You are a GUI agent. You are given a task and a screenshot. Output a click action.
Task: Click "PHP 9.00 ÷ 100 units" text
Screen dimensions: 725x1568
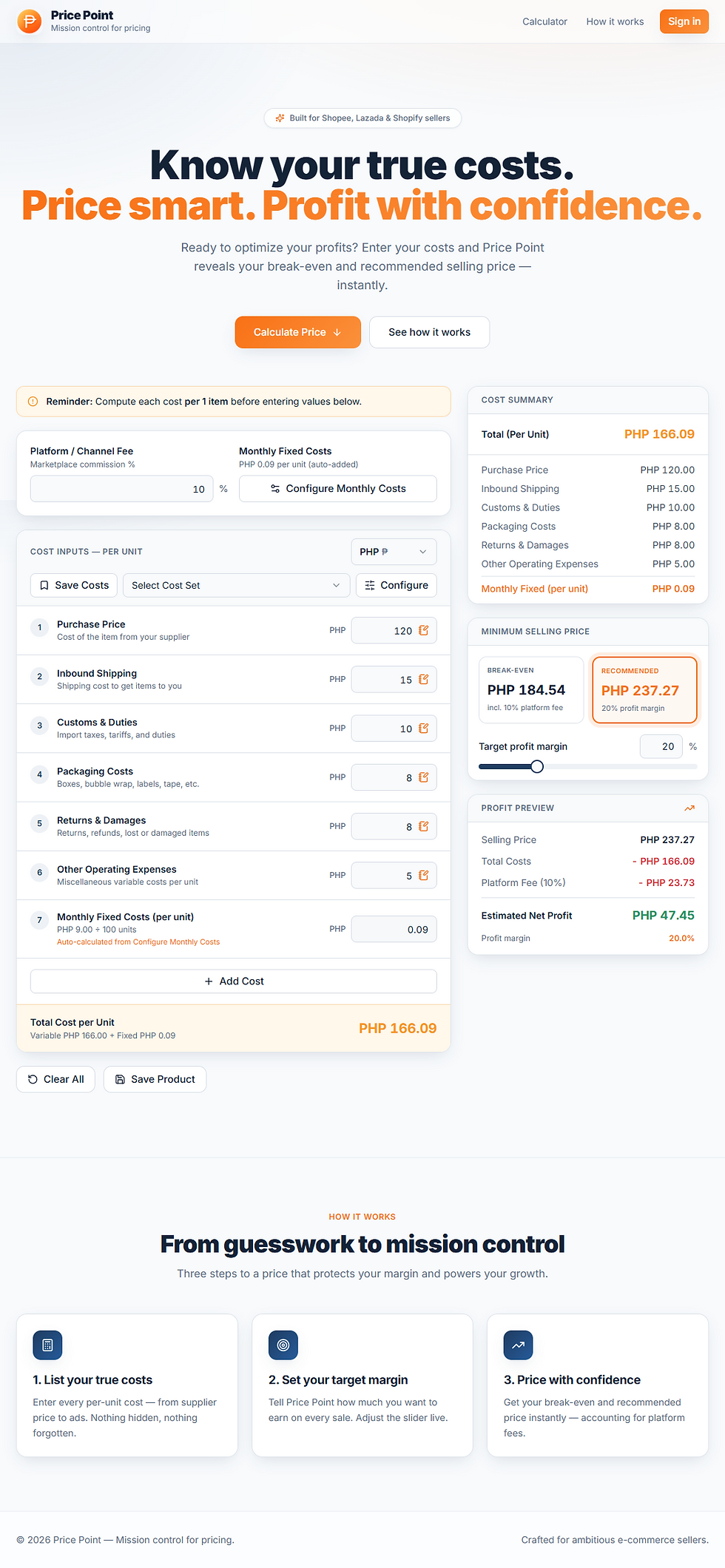click(x=96, y=929)
